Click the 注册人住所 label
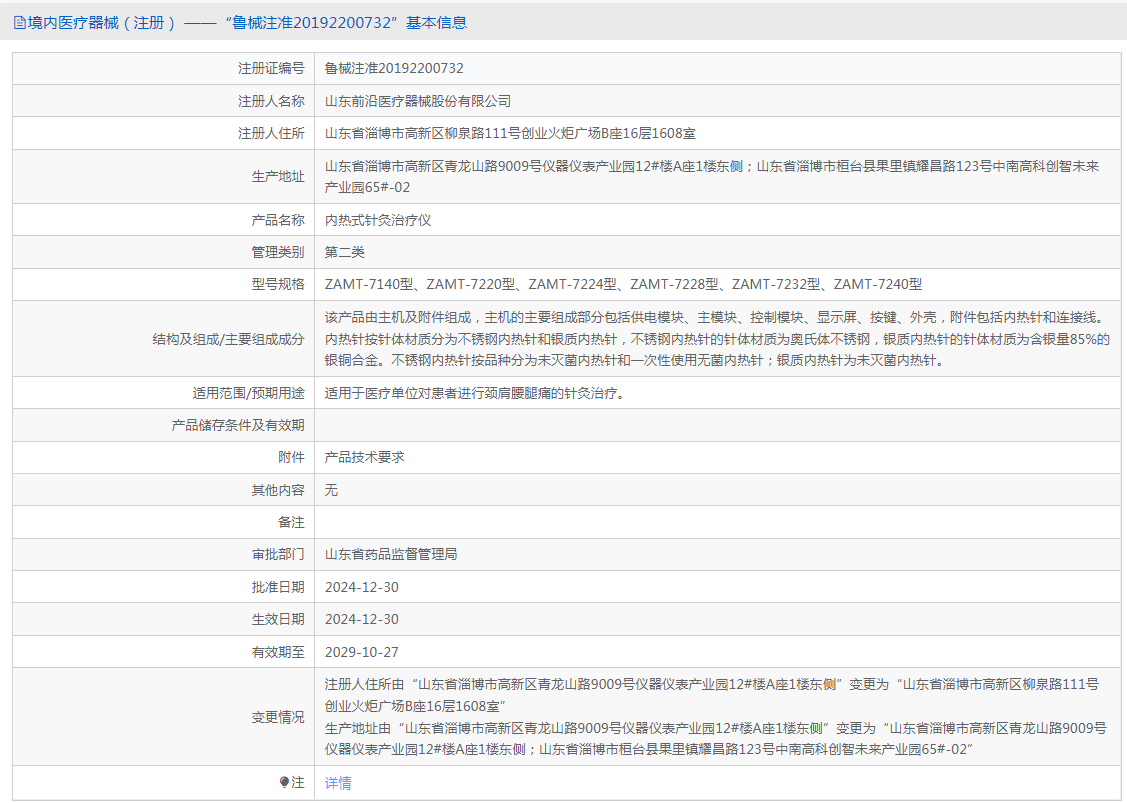Screen dimensions: 1127x803 point(271,133)
